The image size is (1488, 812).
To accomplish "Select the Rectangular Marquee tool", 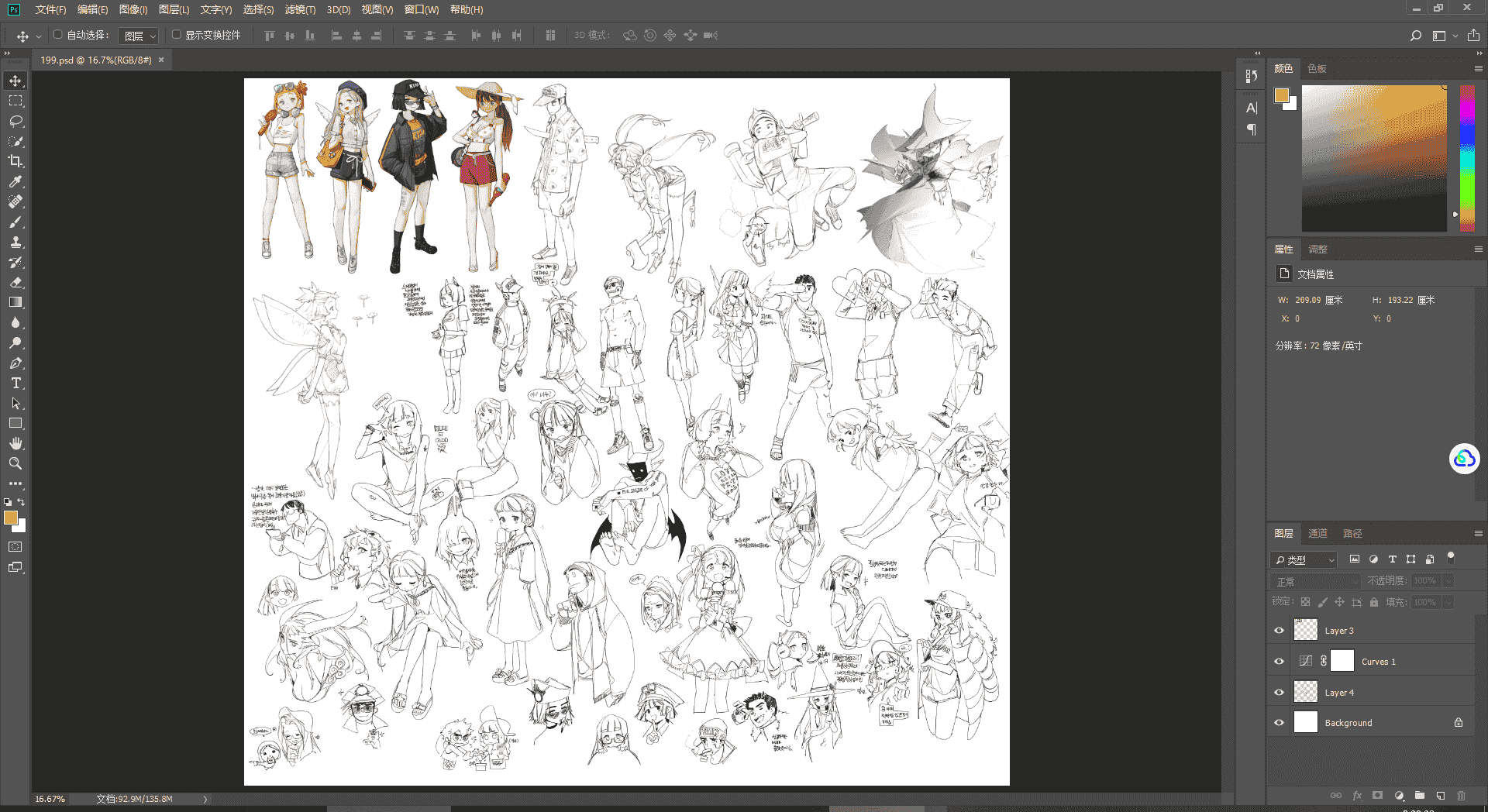I will tap(15, 101).
